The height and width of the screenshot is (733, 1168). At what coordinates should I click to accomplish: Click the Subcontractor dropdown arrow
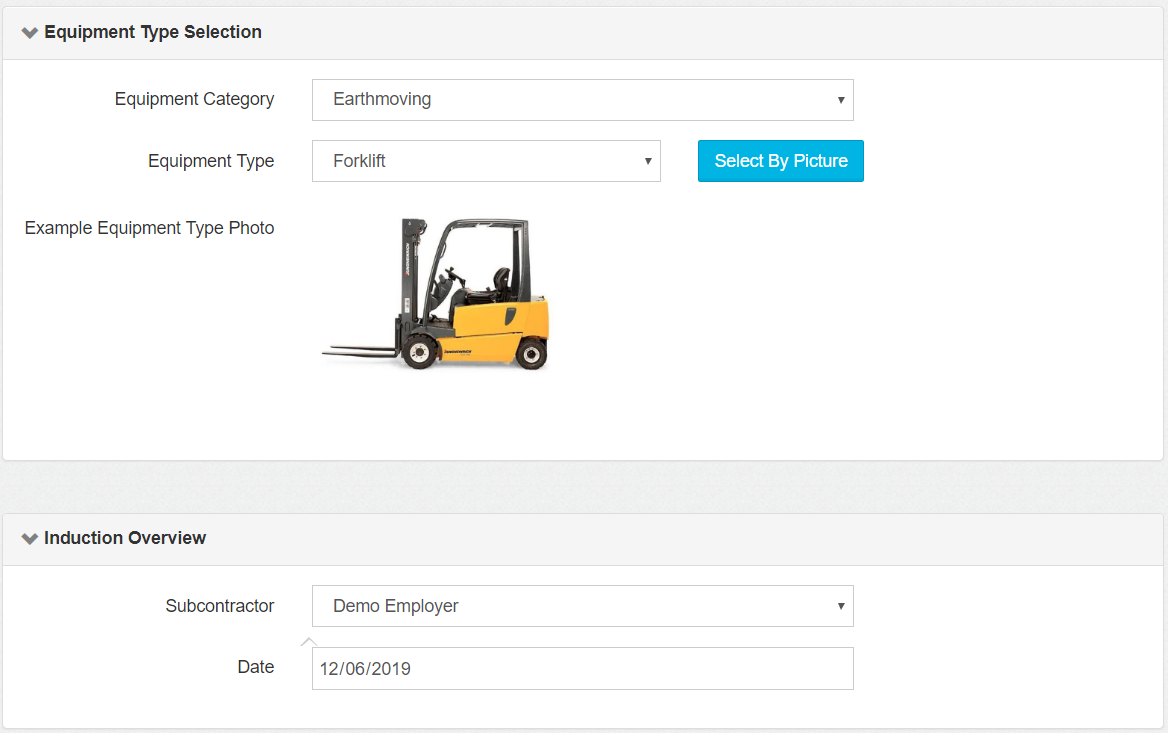click(840, 606)
